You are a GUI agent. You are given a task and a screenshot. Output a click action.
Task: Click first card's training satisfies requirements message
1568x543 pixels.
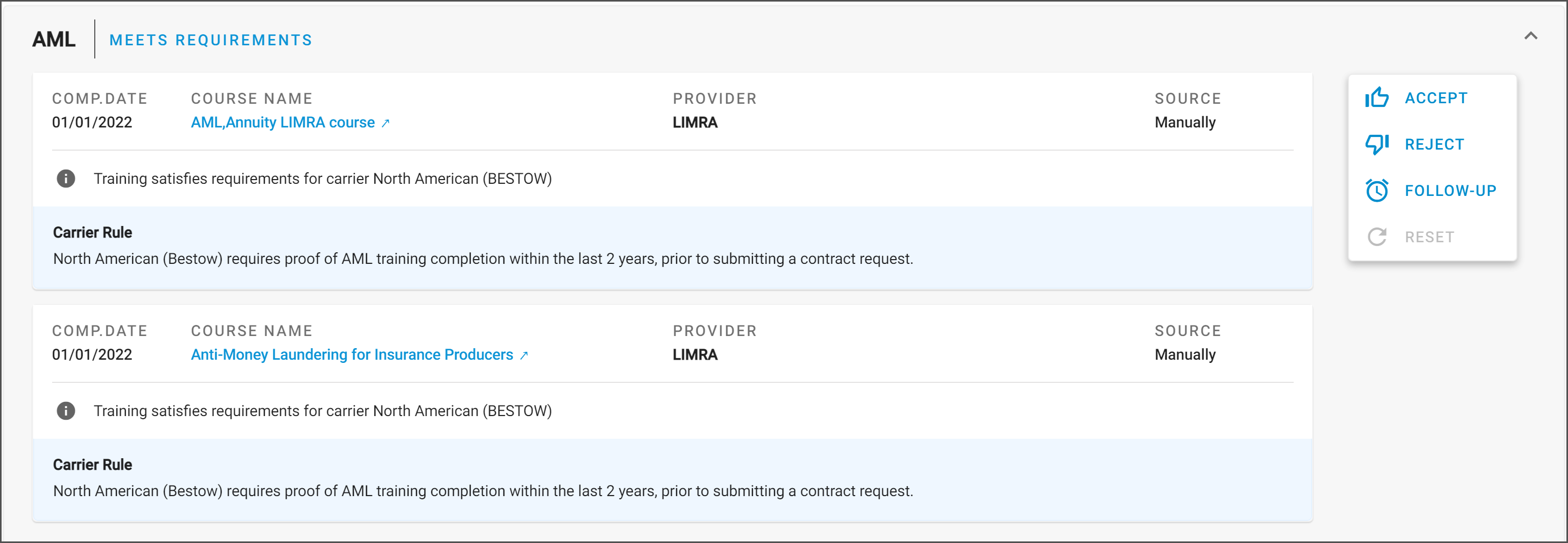(x=323, y=179)
